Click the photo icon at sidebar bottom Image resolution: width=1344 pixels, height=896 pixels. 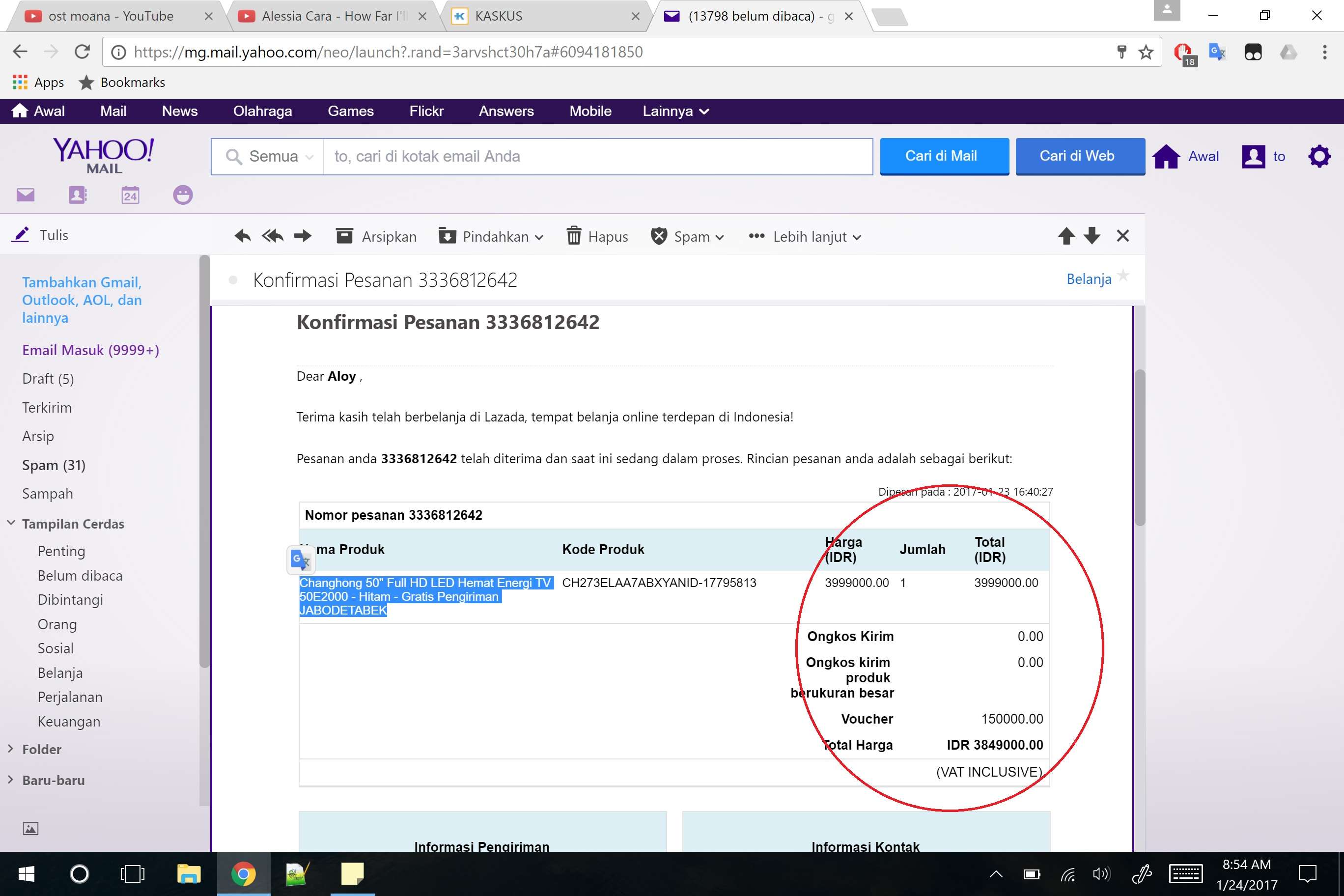coord(30,828)
